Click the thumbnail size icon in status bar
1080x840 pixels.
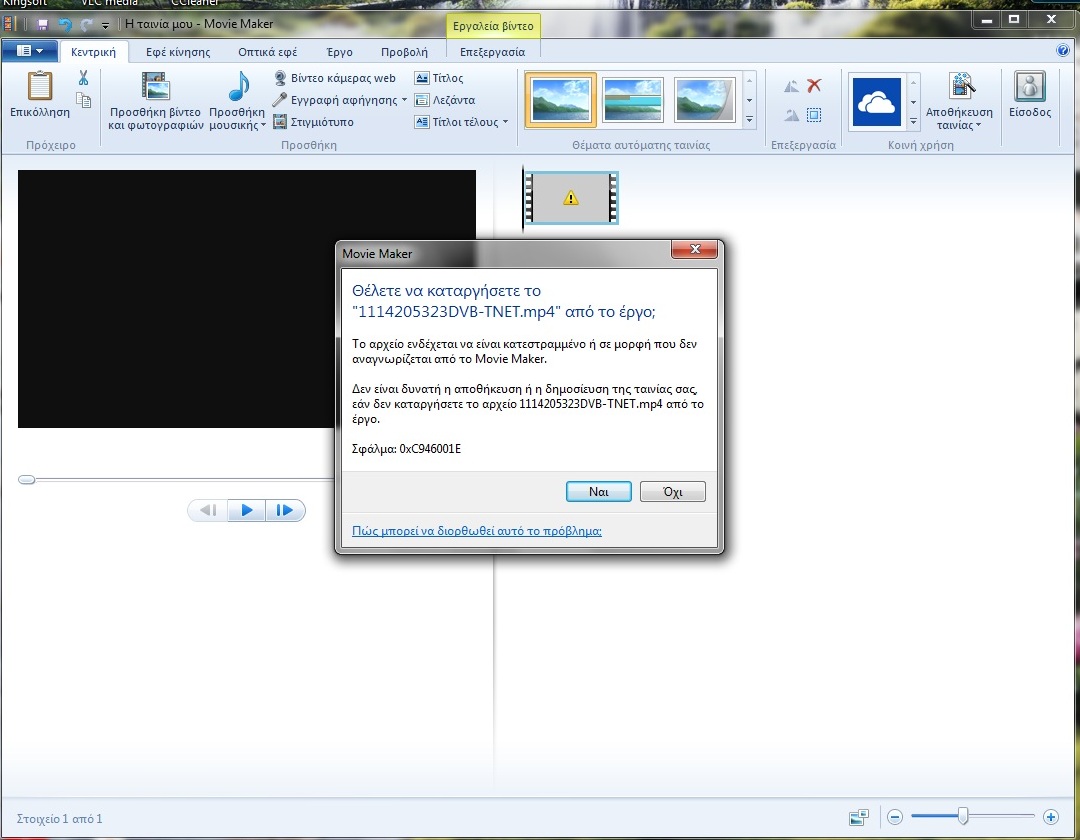coord(859,817)
